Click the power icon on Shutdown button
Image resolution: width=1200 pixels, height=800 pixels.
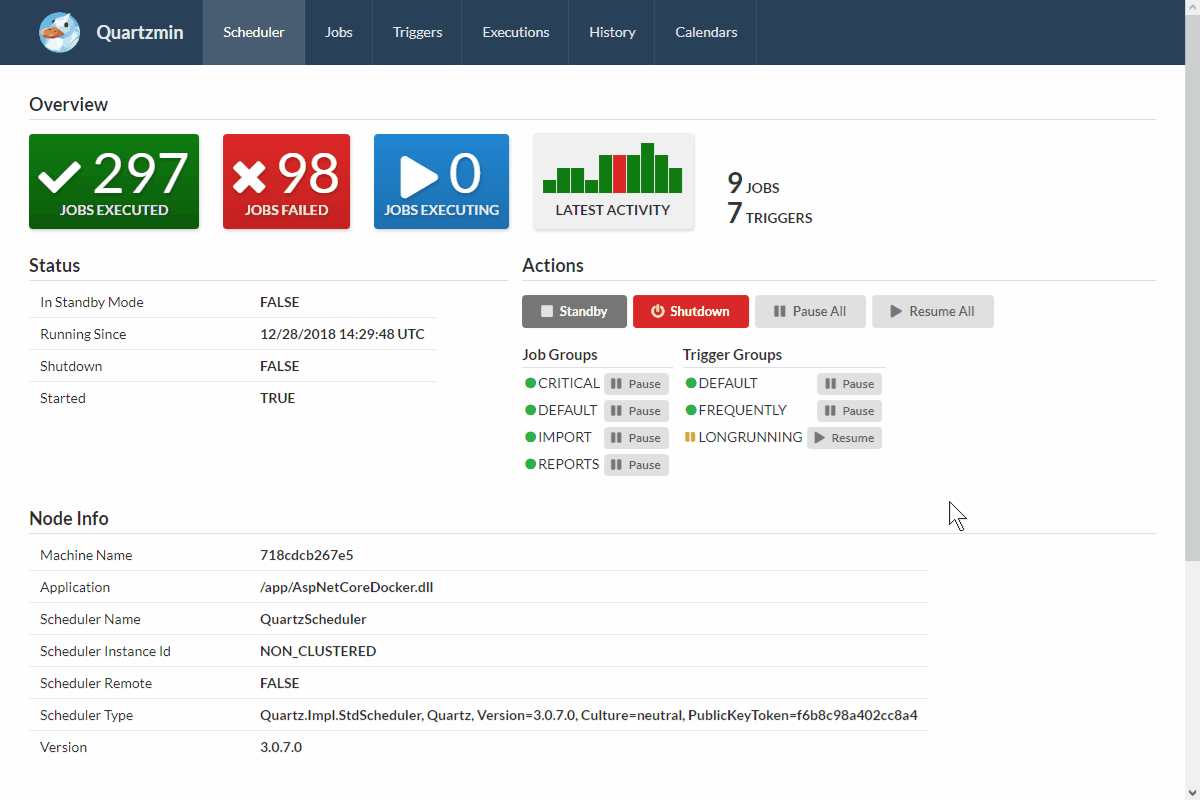(660, 311)
